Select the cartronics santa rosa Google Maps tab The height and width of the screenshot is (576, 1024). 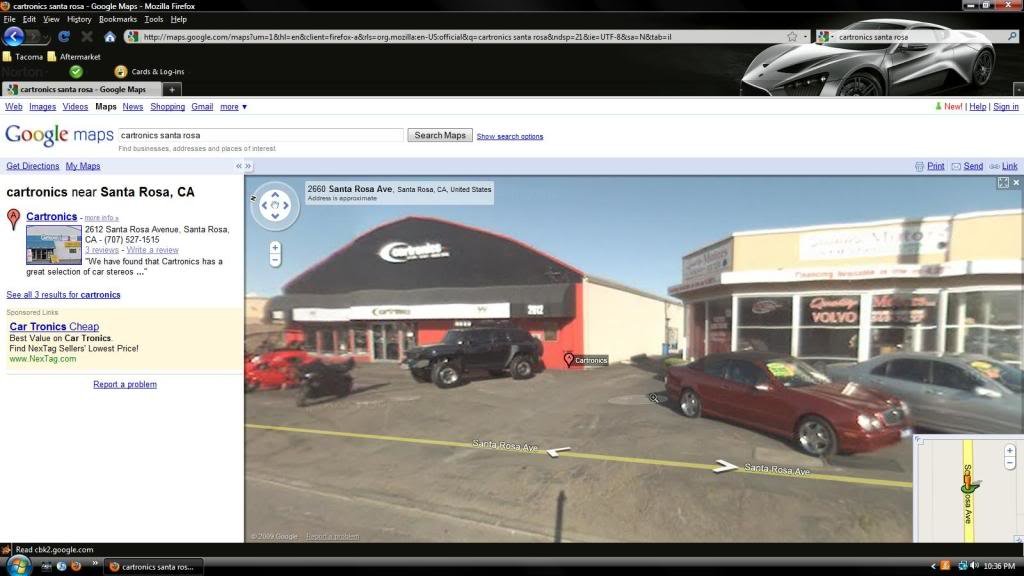pos(82,89)
